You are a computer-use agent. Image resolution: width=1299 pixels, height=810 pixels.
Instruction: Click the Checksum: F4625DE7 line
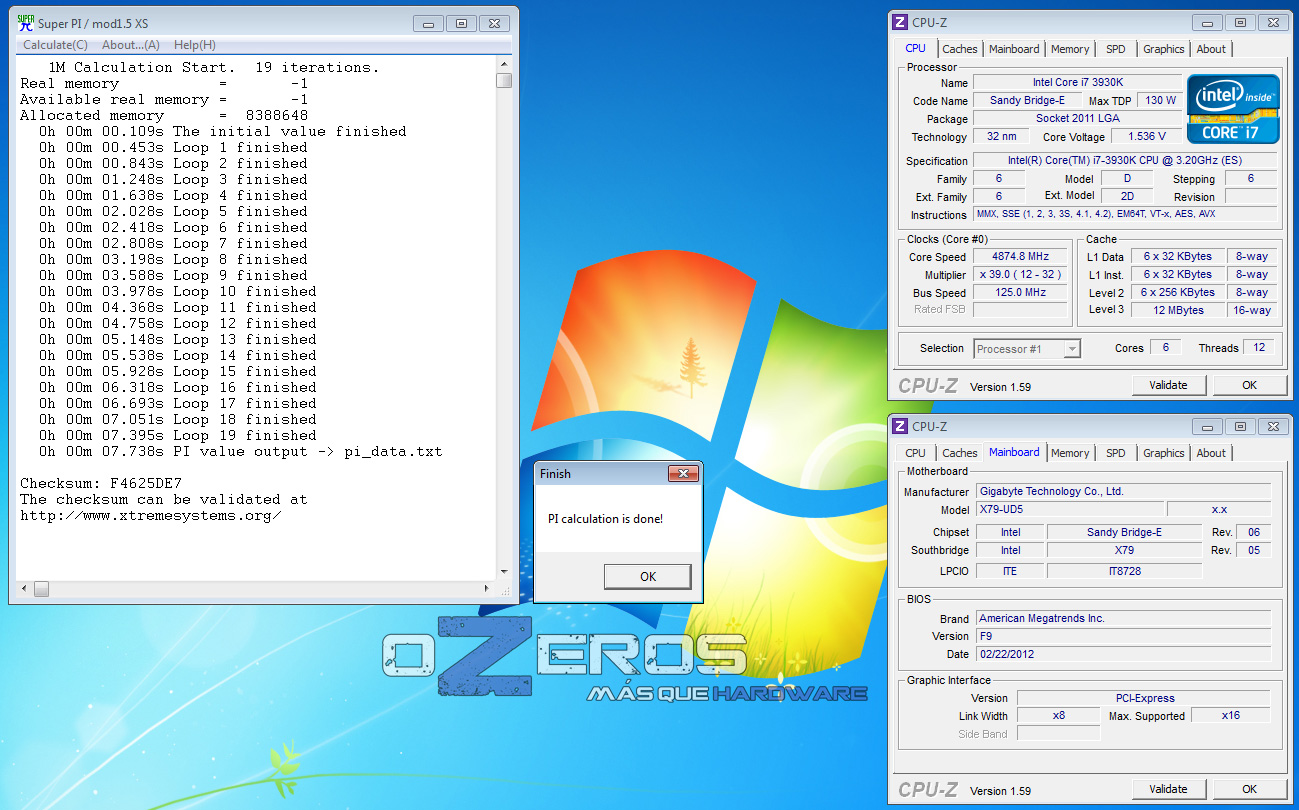[x=101, y=483]
